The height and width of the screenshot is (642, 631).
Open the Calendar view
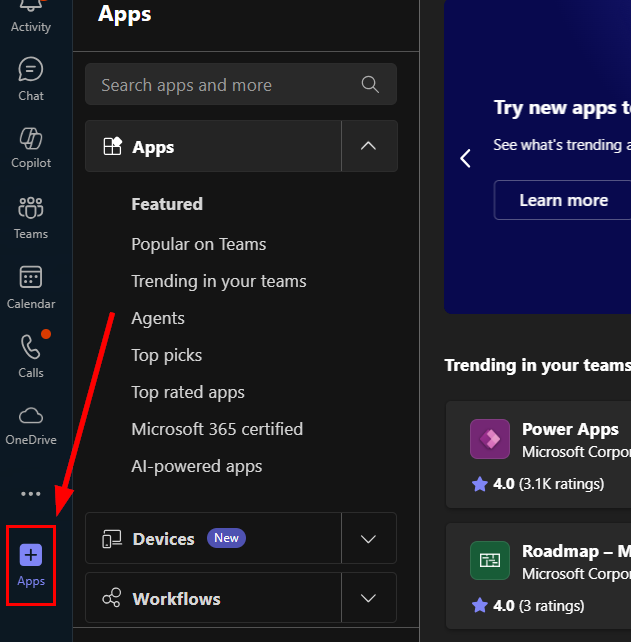(x=31, y=287)
